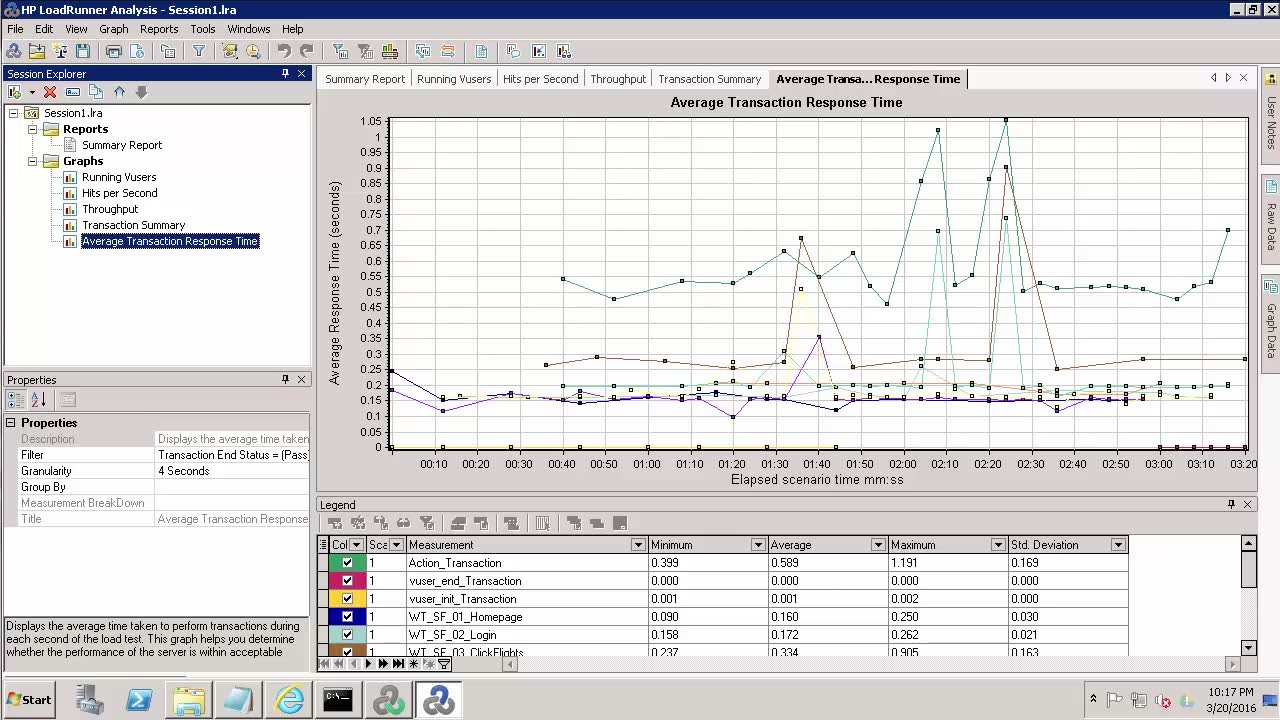The width and height of the screenshot is (1280, 720).
Task: Switch to the Throughput tab
Action: click(x=617, y=79)
